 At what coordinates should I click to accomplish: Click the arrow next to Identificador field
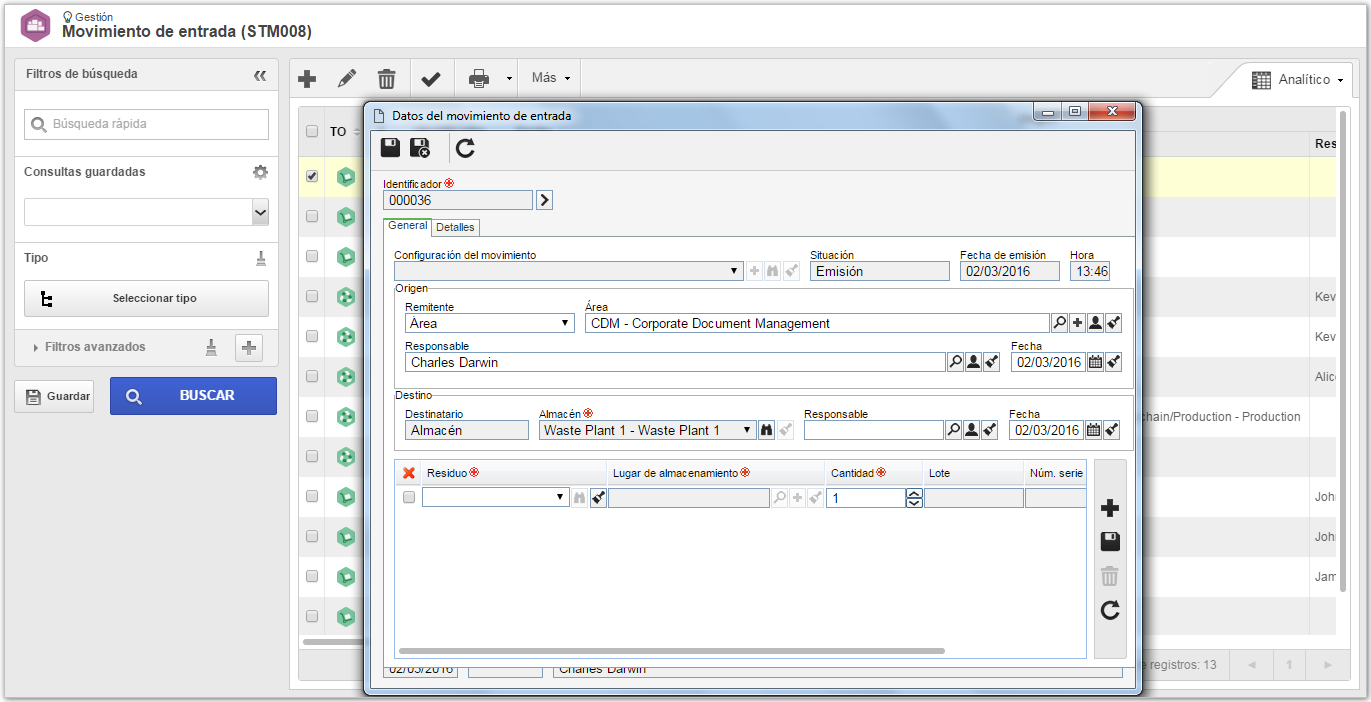pos(544,200)
